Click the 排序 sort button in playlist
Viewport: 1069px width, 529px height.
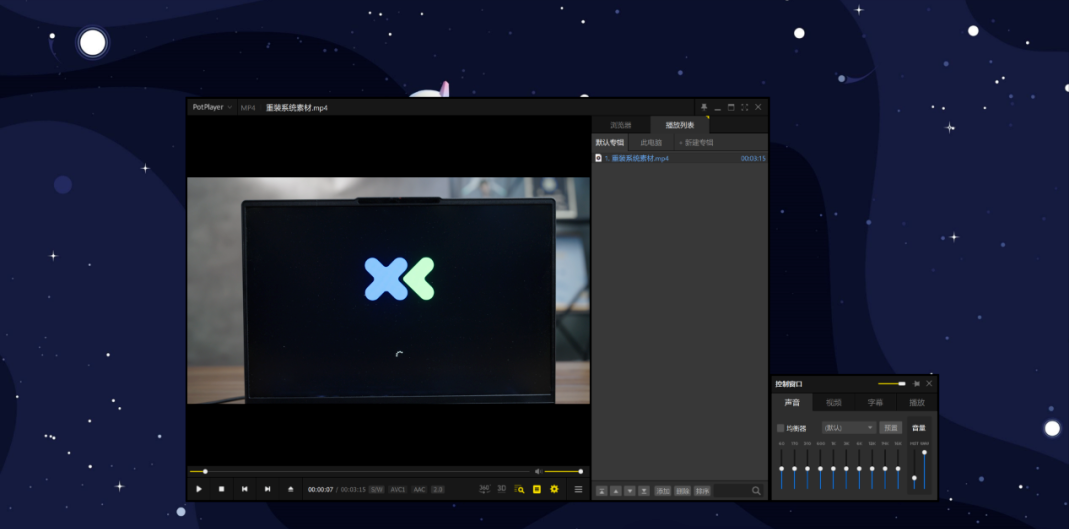point(702,491)
